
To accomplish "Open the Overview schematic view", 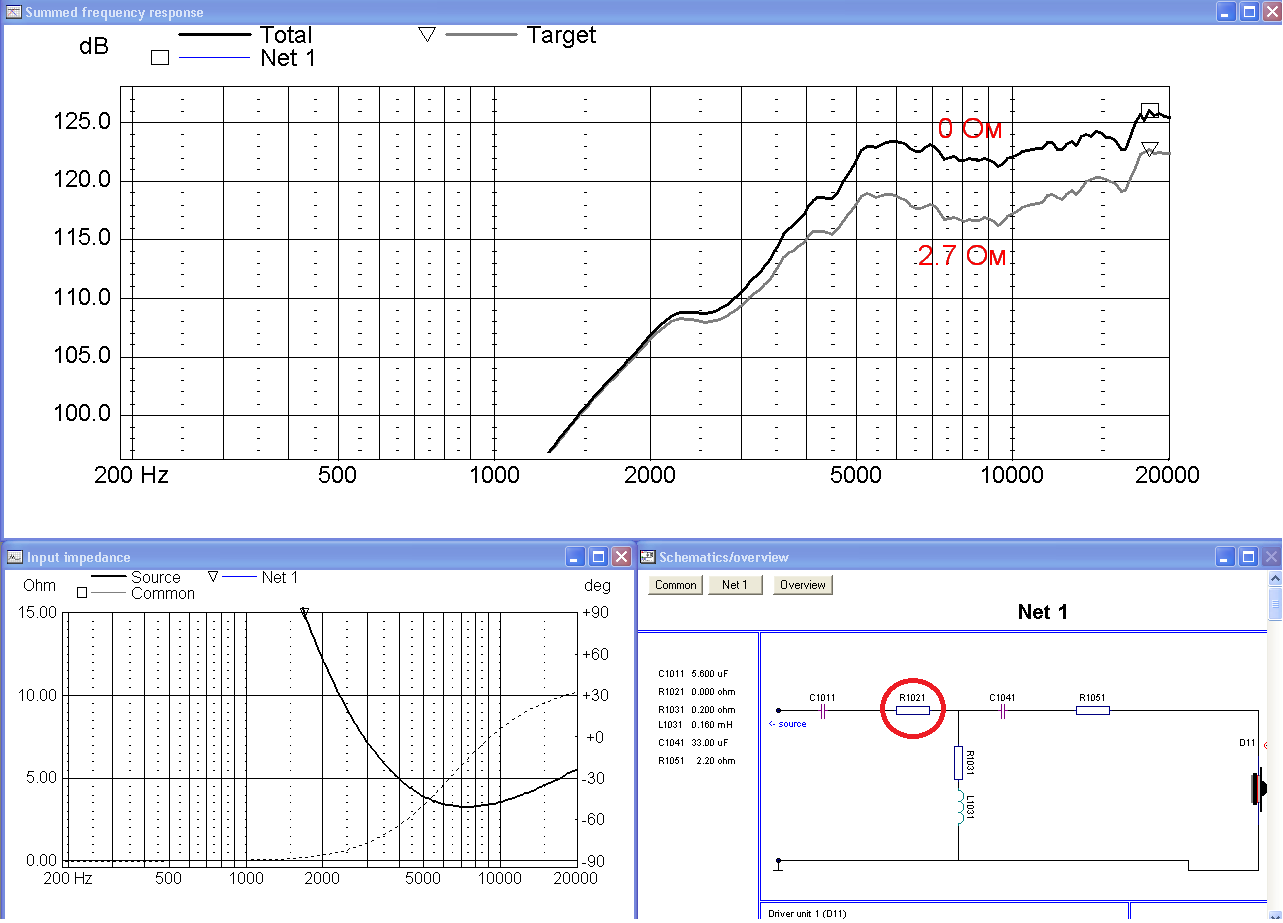I will (802, 585).
